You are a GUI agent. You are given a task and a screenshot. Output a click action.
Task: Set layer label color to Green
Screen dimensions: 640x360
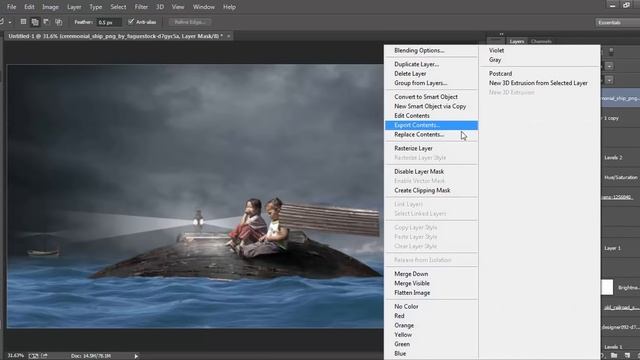coord(431,344)
